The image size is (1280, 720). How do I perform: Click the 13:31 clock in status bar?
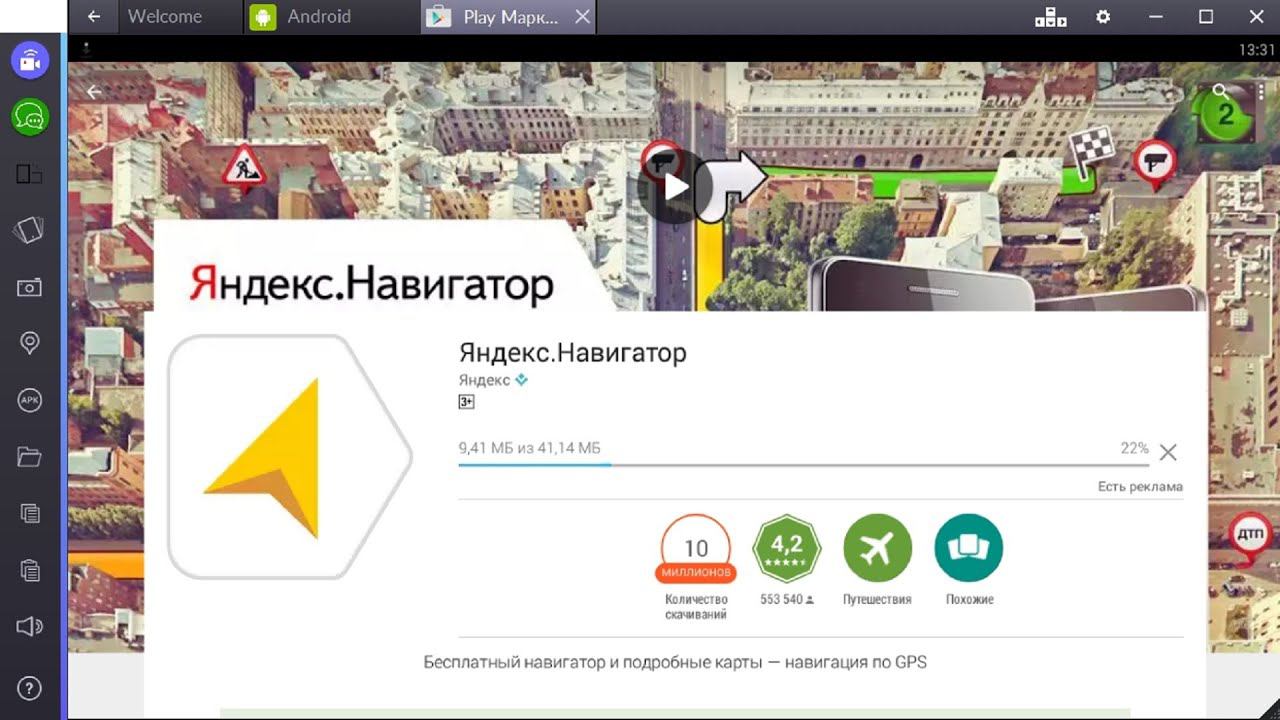[x=1256, y=49]
